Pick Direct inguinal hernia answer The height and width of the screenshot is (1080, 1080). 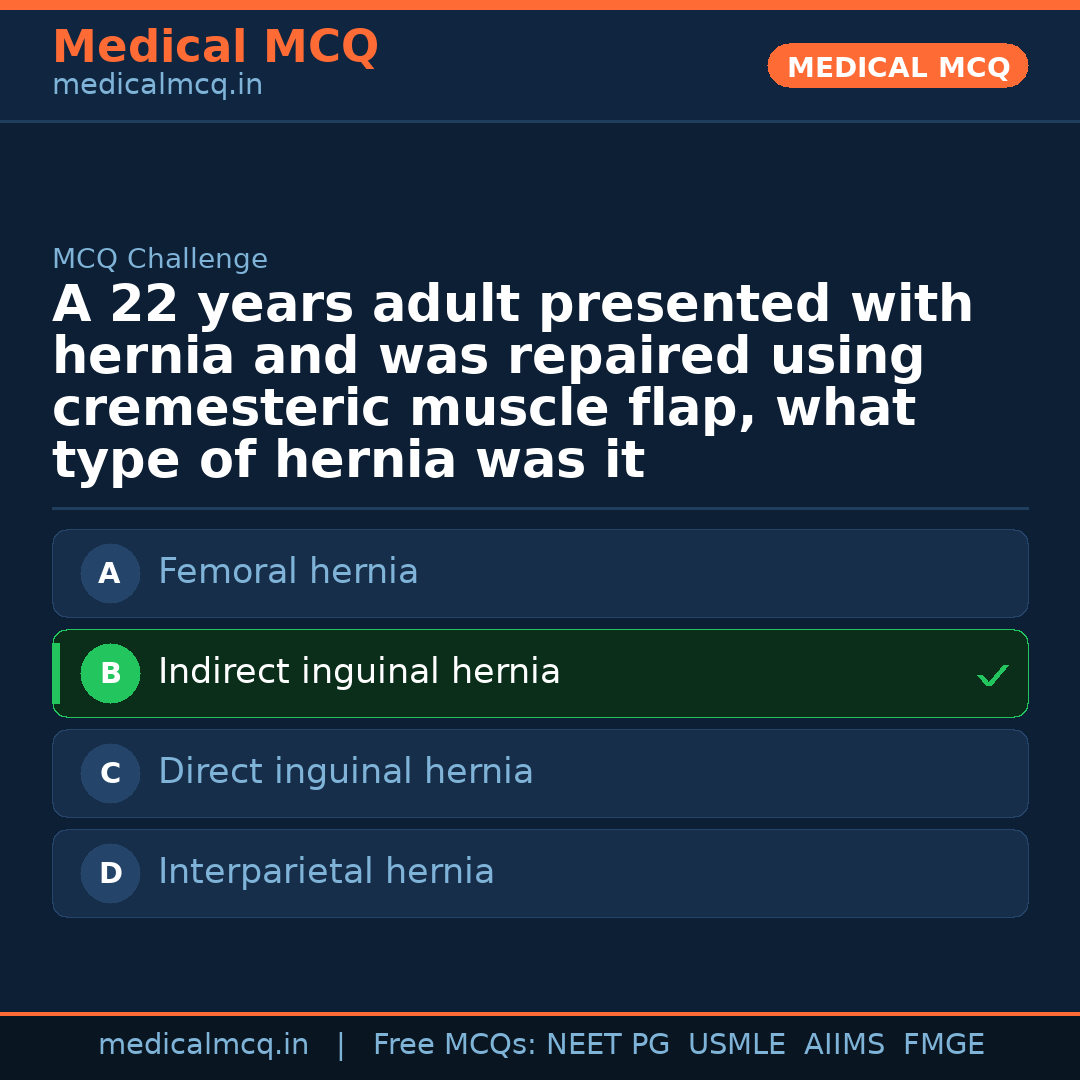click(x=345, y=772)
